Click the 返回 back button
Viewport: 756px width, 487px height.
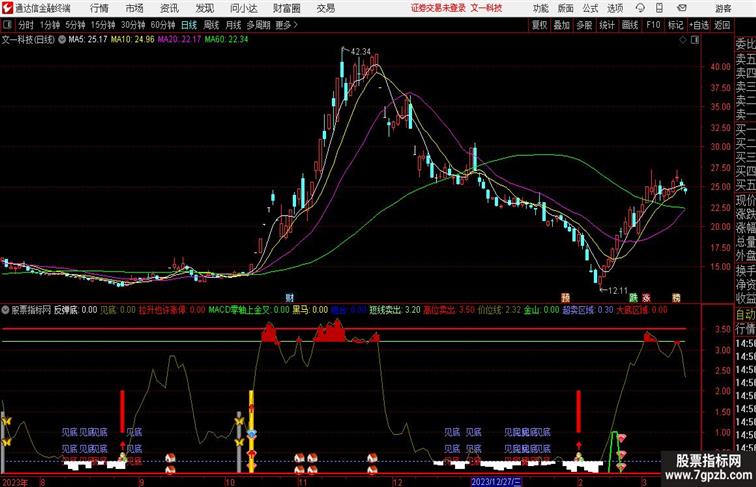[x=722, y=25]
